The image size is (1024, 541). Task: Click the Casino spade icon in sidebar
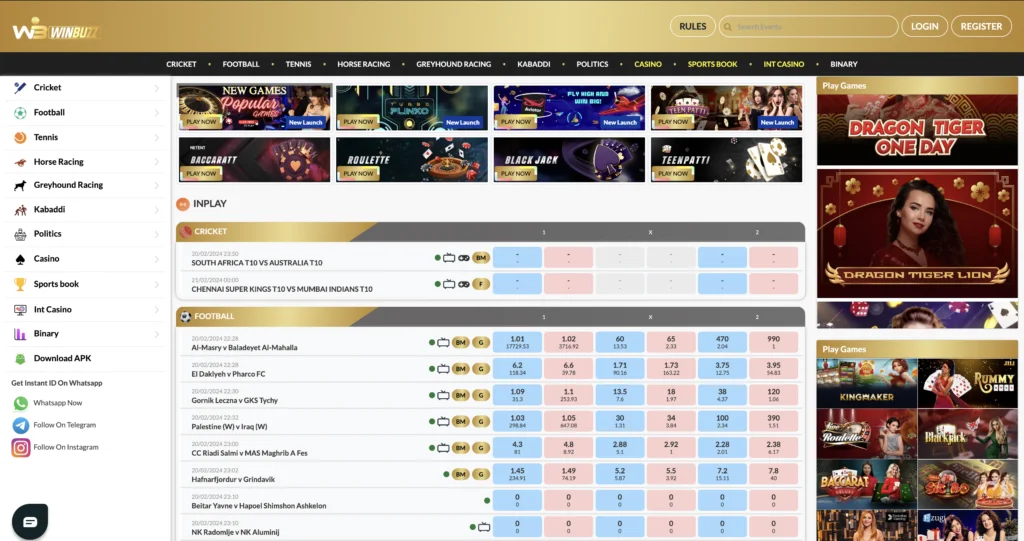(20, 259)
